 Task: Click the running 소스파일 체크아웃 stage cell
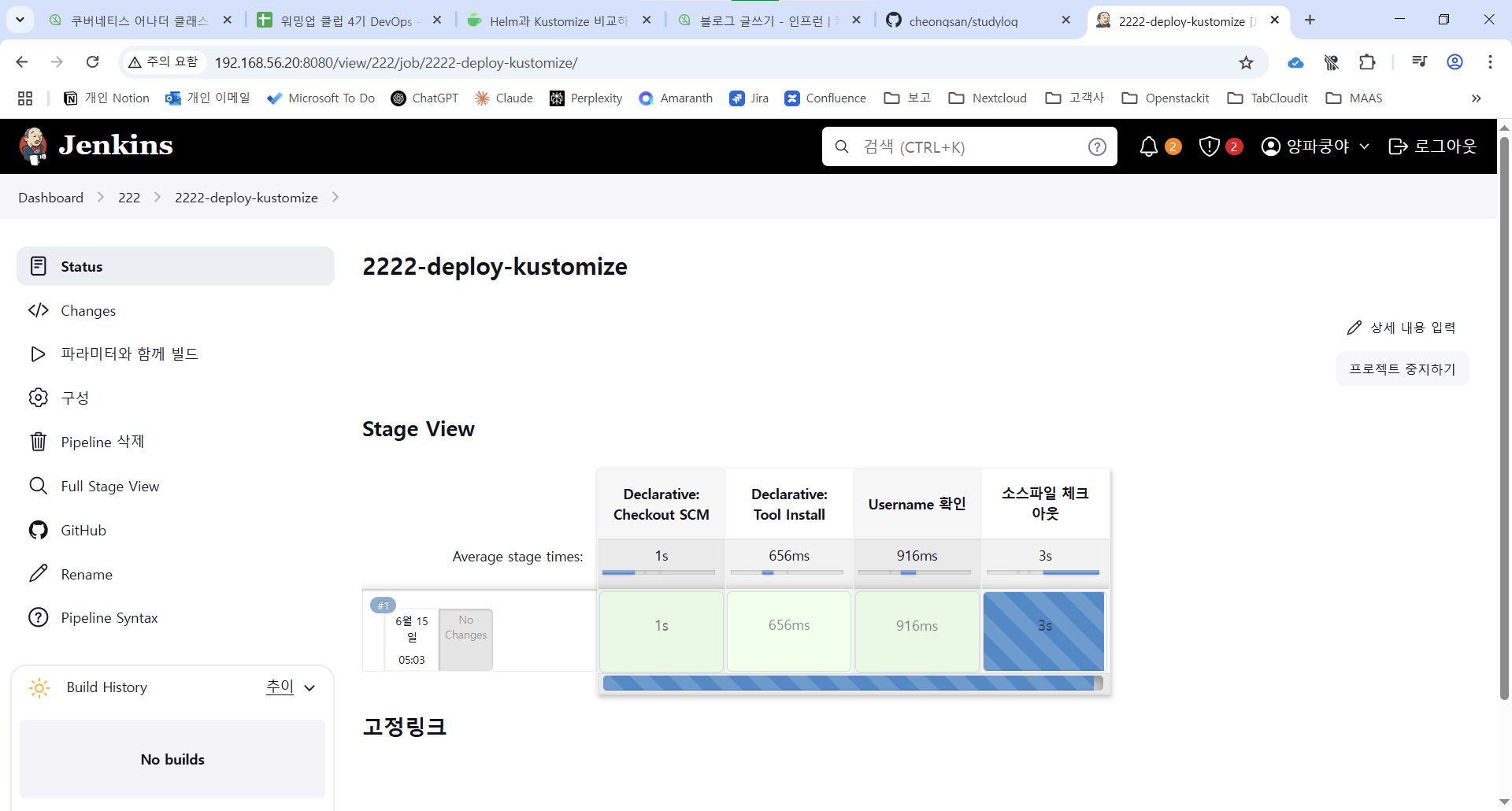point(1044,631)
